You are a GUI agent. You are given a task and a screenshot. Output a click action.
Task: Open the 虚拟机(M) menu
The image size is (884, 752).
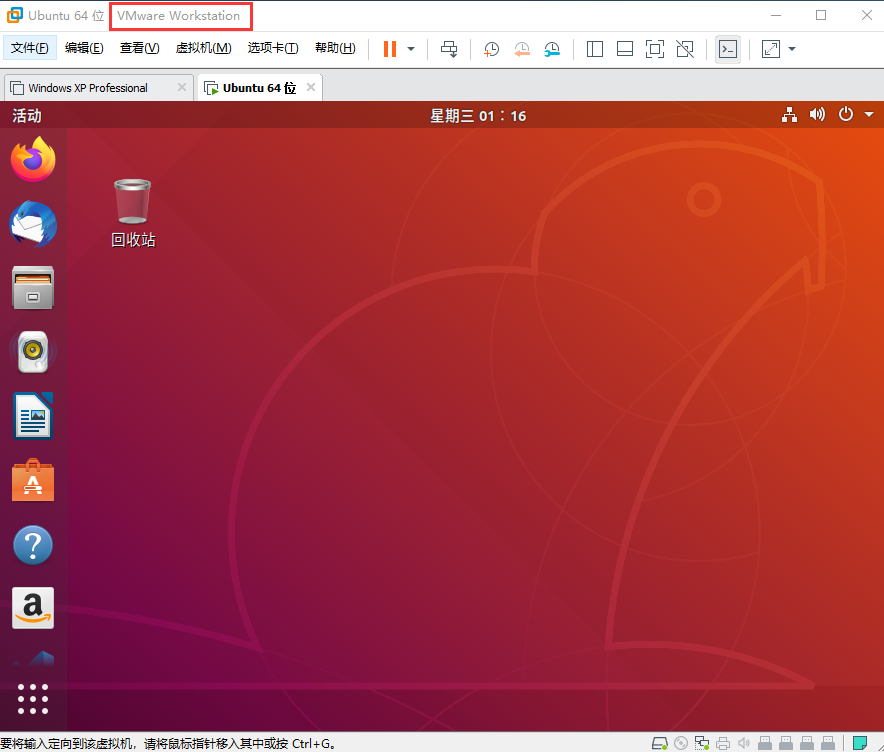pyautogui.click(x=205, y=48)
